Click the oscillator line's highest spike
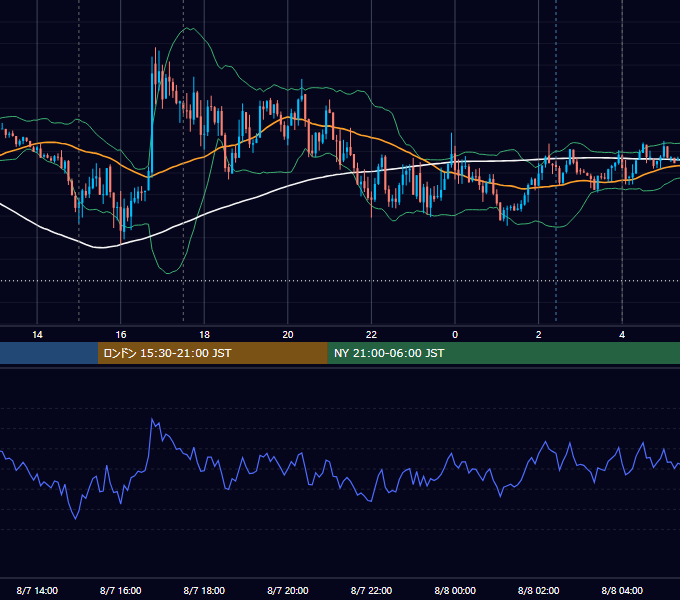Image resolution: width=680 pixels, height=600 pixels. coord(152,419)
